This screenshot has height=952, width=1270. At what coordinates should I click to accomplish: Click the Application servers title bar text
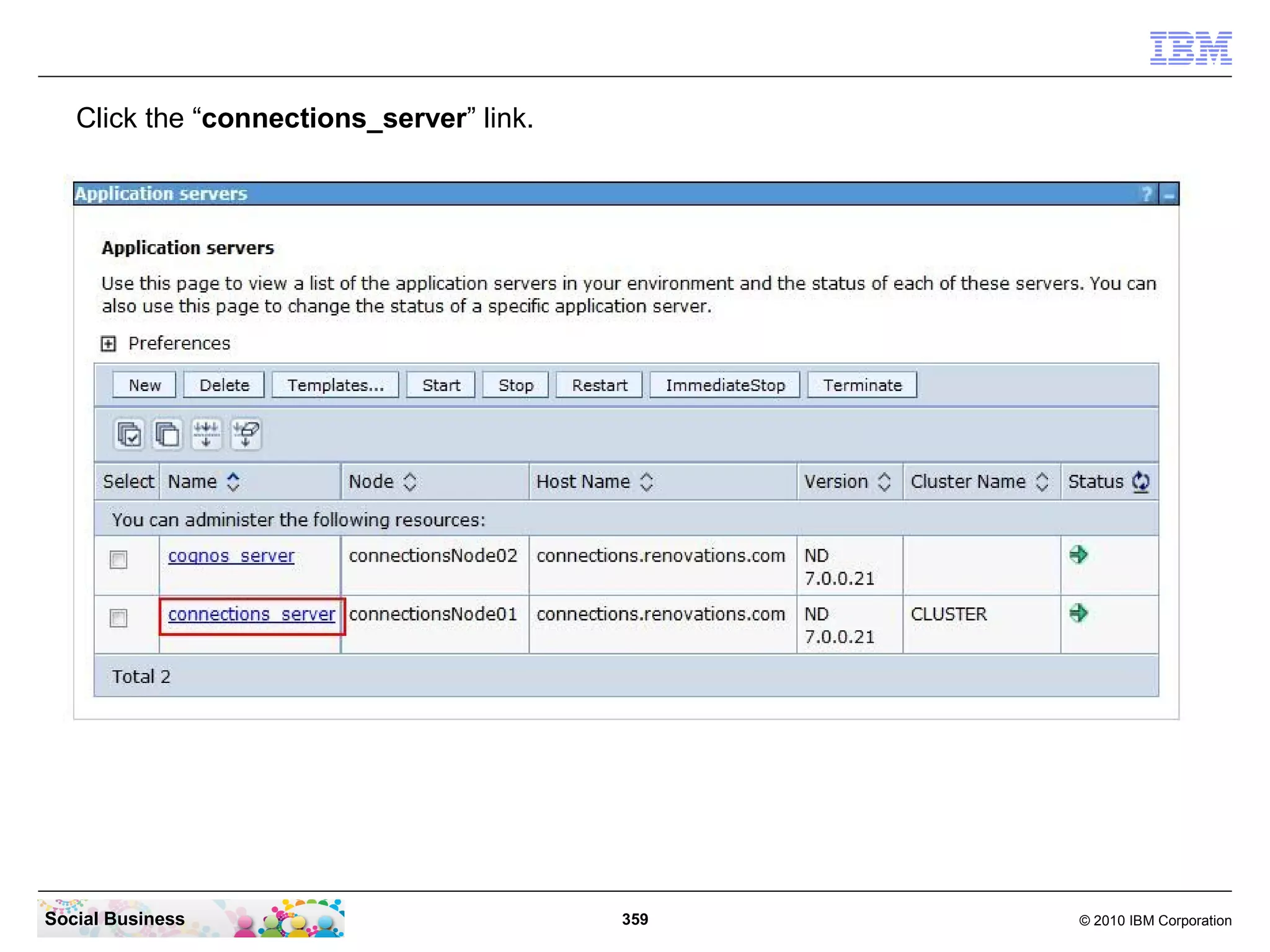(x=161, y=194)
